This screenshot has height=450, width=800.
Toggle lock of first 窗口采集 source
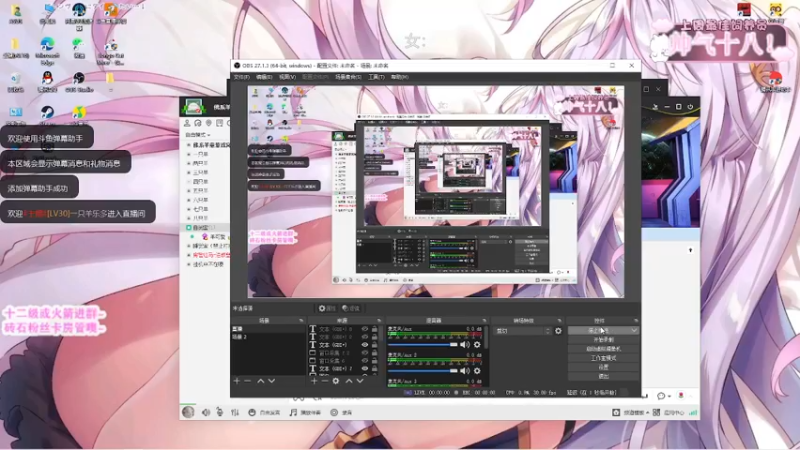pos(374,353)
